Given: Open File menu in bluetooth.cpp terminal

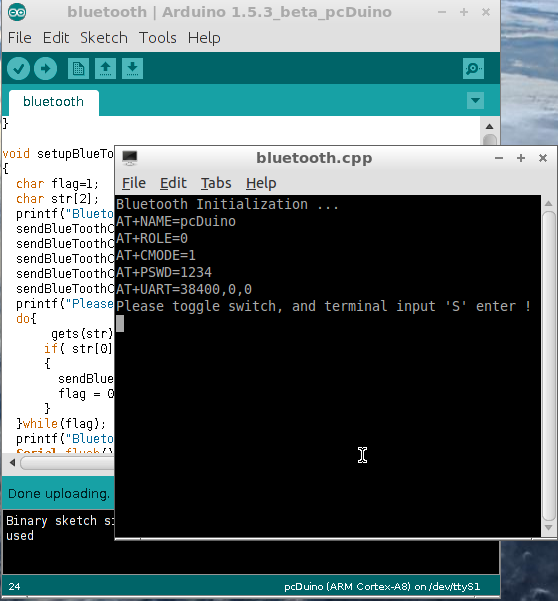Looking at the screenshot, I should (x=134, y=183).
